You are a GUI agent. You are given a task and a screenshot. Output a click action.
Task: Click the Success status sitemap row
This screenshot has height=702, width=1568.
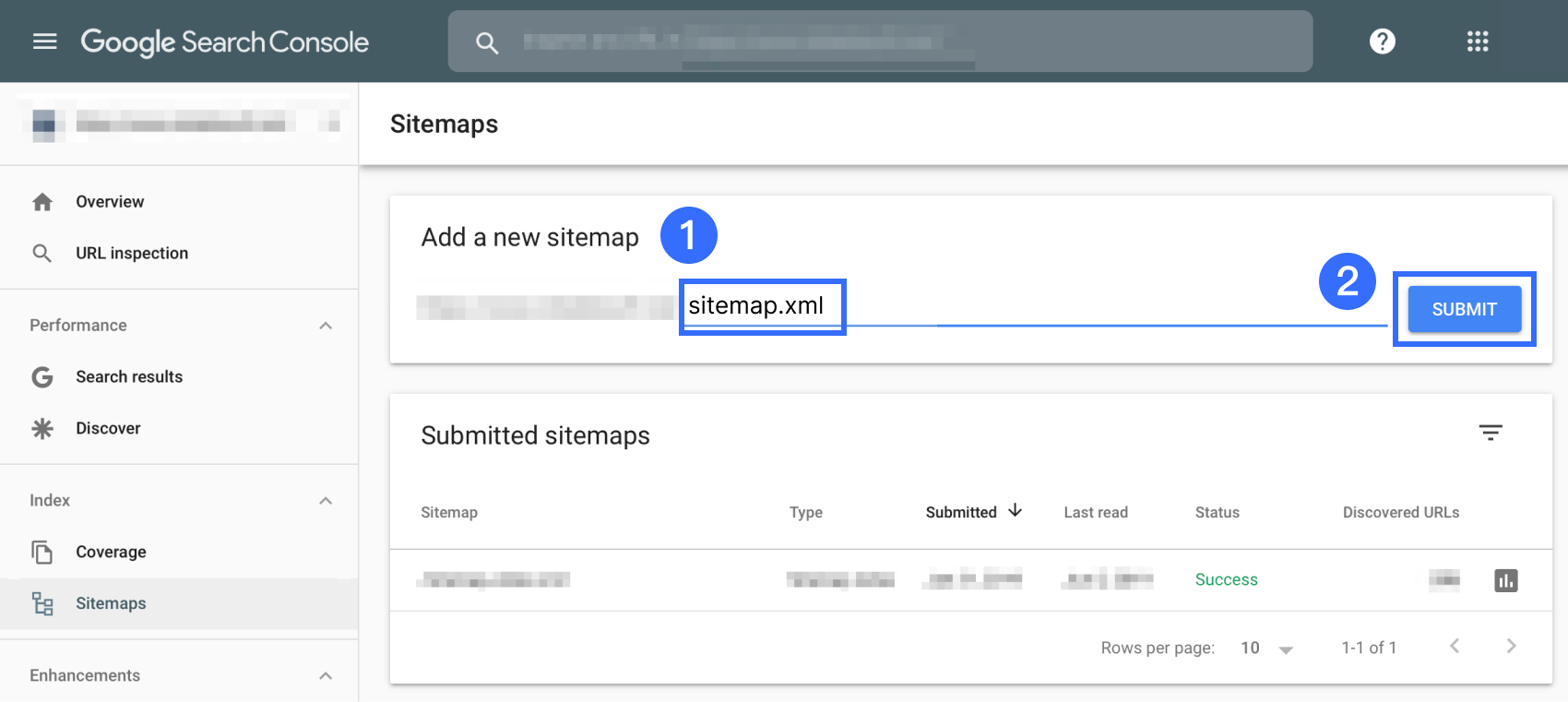pyautogui.click(x=1226, y=580)
